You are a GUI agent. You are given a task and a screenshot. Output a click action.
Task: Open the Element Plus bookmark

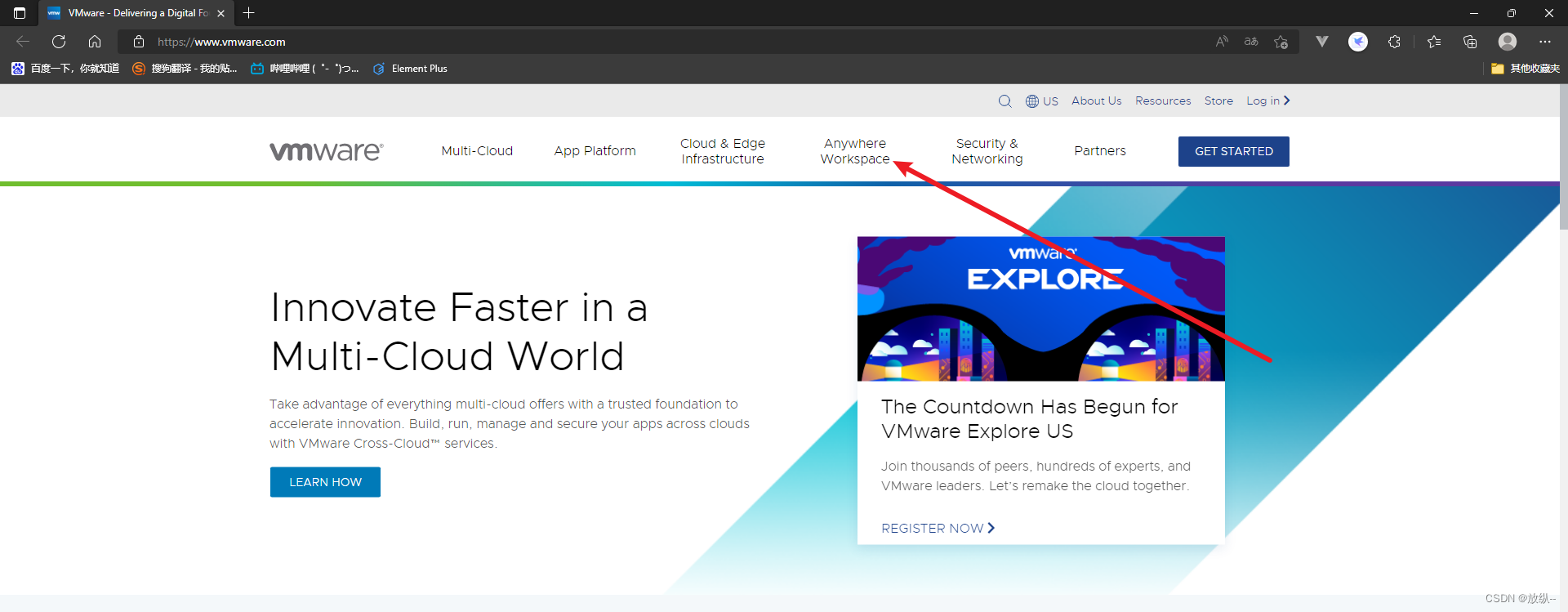click(x=410, y=69)
